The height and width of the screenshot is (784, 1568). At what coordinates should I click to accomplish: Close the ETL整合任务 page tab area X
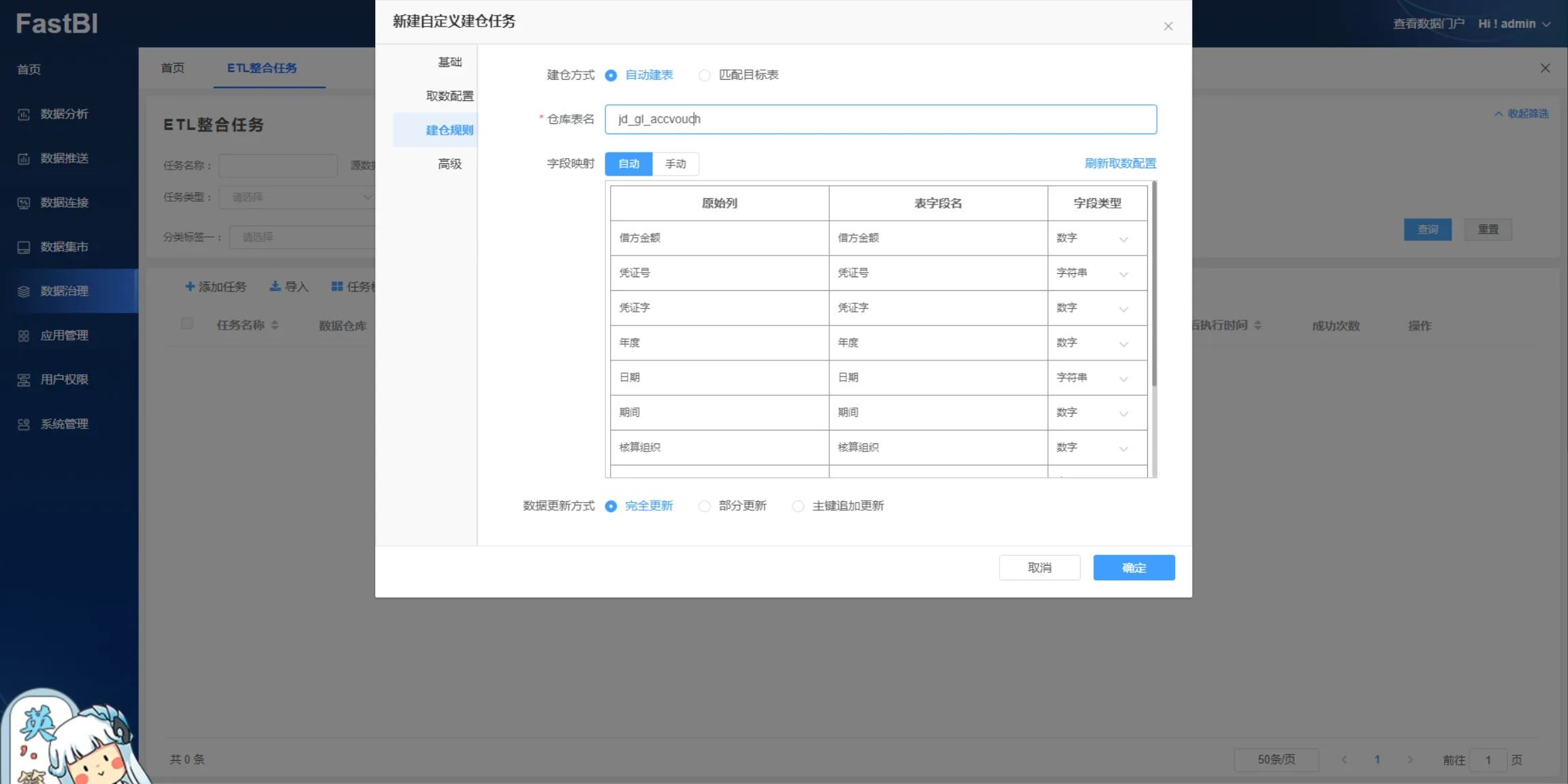pyautogui.click(x=1546, y=68)
